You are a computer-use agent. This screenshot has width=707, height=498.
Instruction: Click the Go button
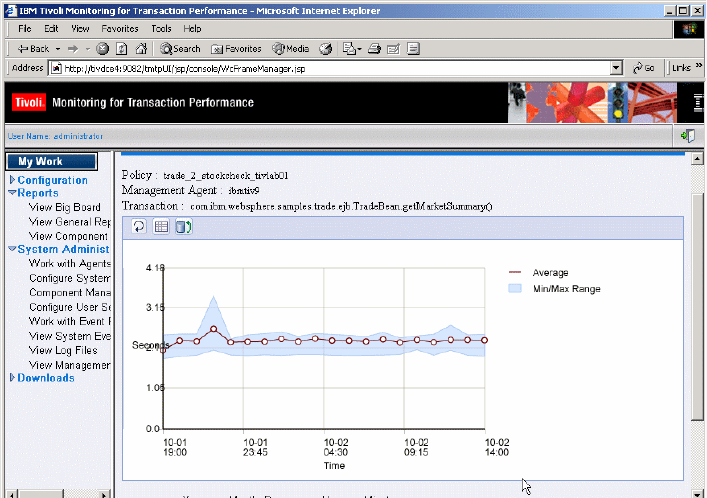click(644, 69)
